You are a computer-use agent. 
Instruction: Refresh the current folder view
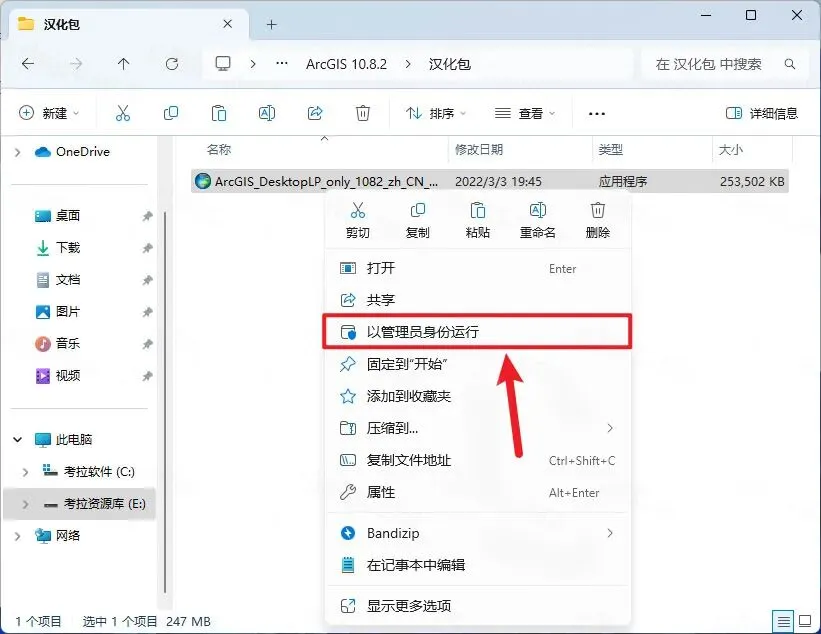(172, 64)
